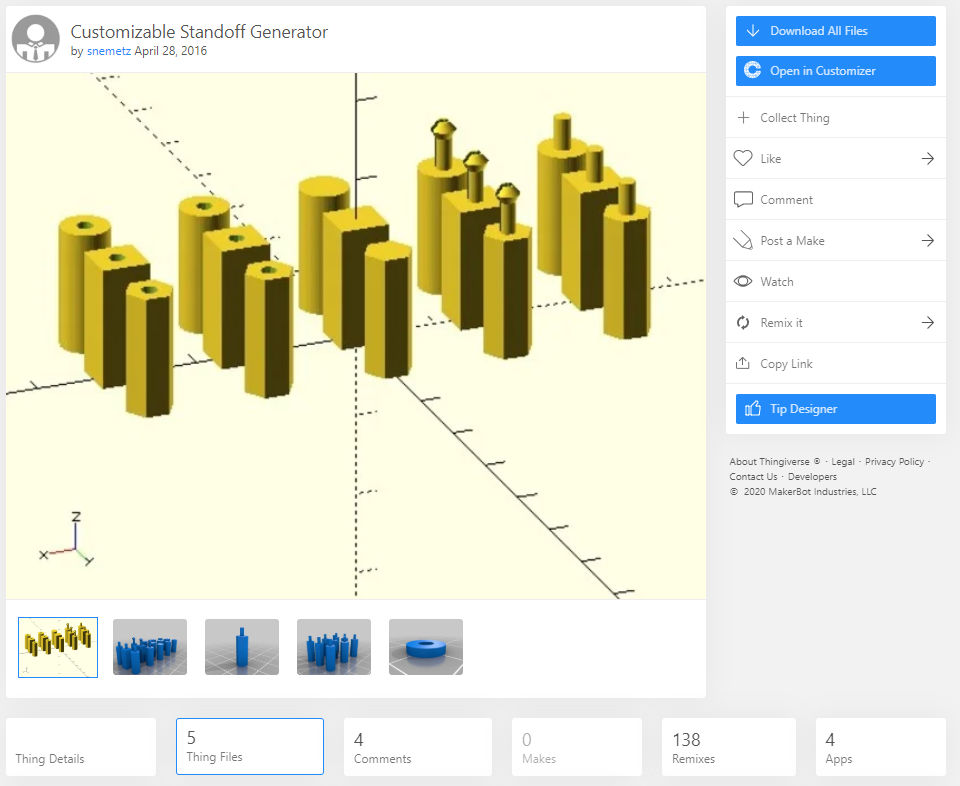Click the pencil icon for Post a Make

743,240
